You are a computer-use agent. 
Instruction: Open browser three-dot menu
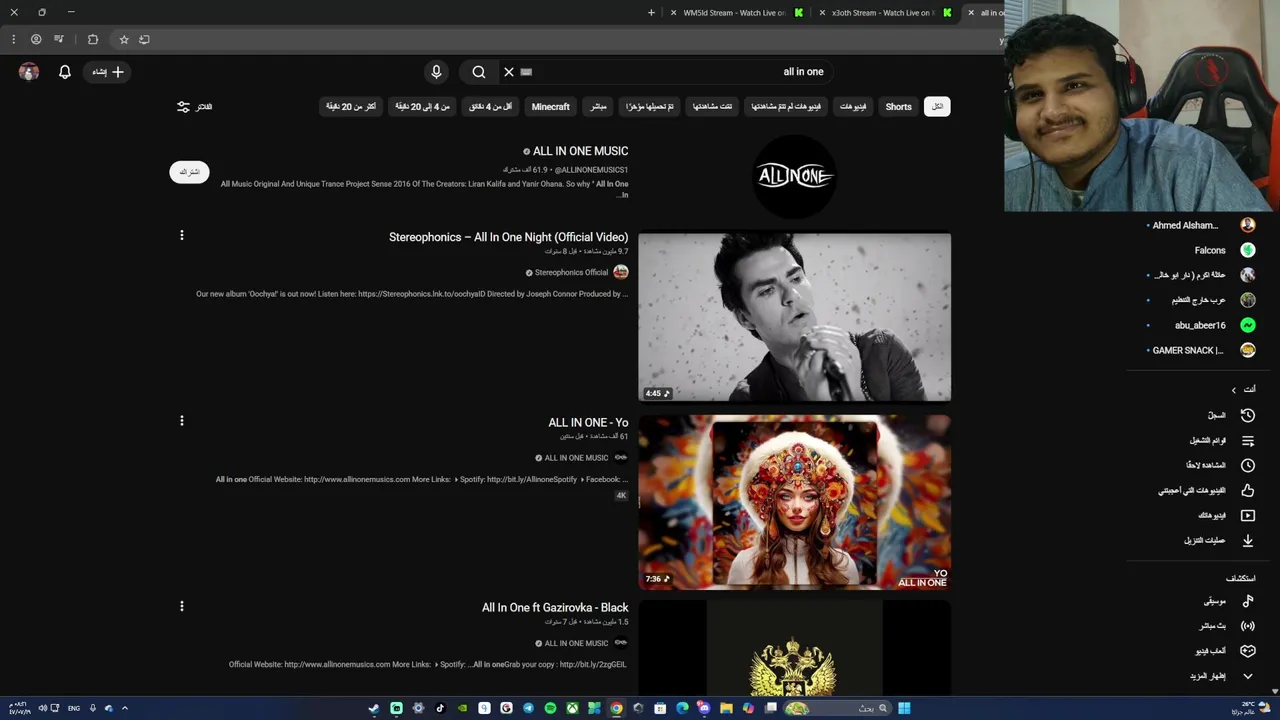(x=13, y=39)
